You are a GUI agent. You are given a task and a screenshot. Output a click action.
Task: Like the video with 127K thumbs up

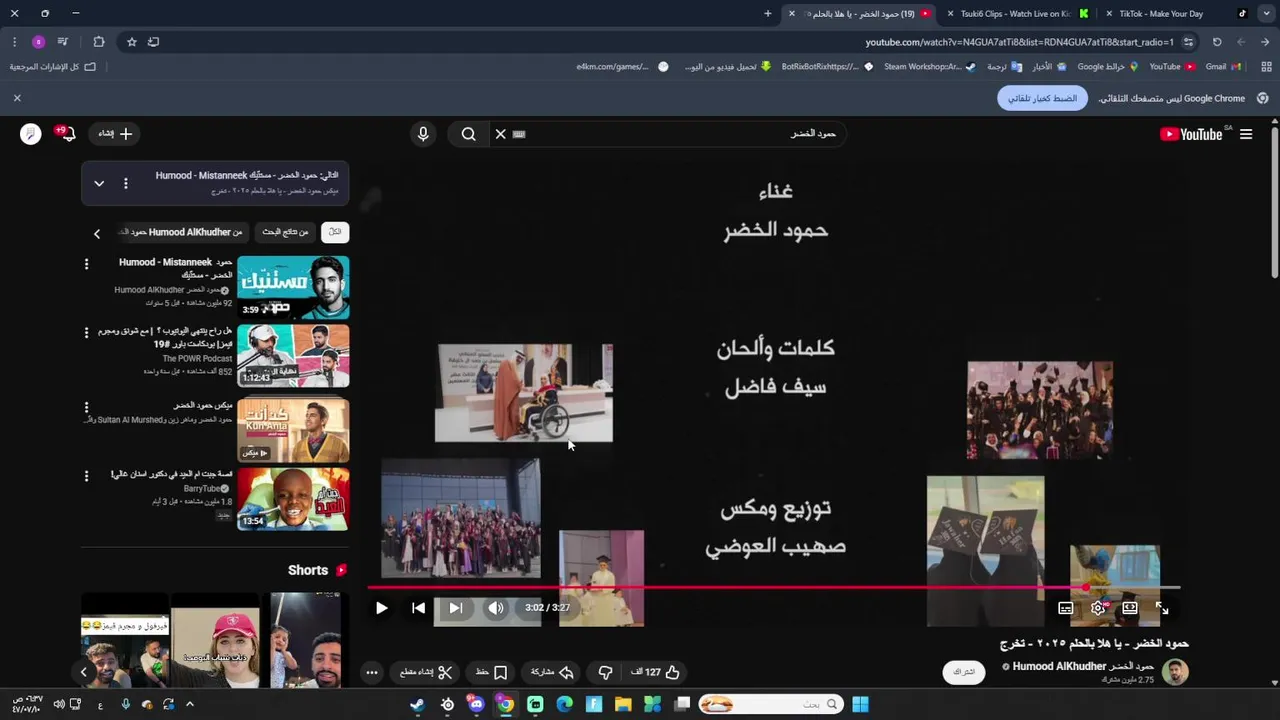(x=655, y=672)
